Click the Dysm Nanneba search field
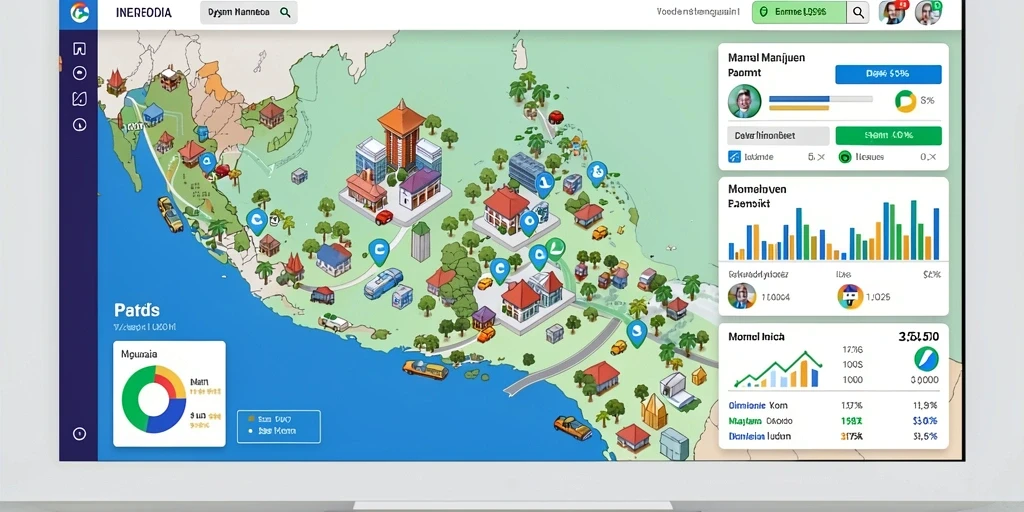The image size is (1024, 512). pos(249,12)
